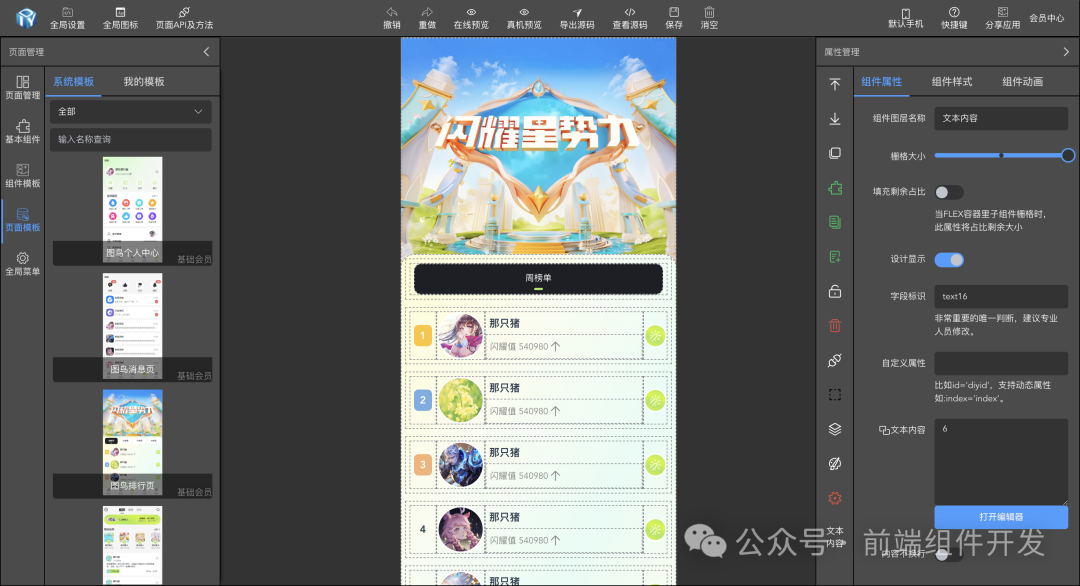This screenshot has width=1080, height=586.
Task: Collapse the 属性管理 right panel chevron
Action: (x=1066, y=52)
